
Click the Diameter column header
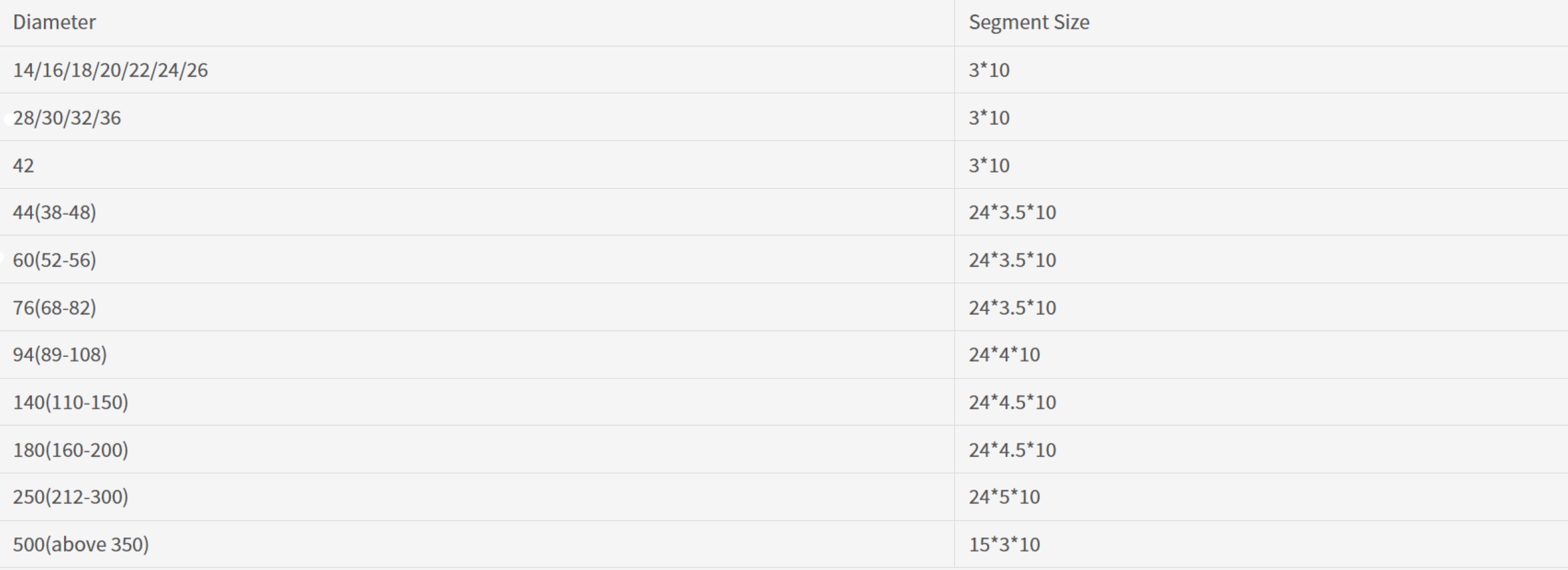tap(55, 23)
